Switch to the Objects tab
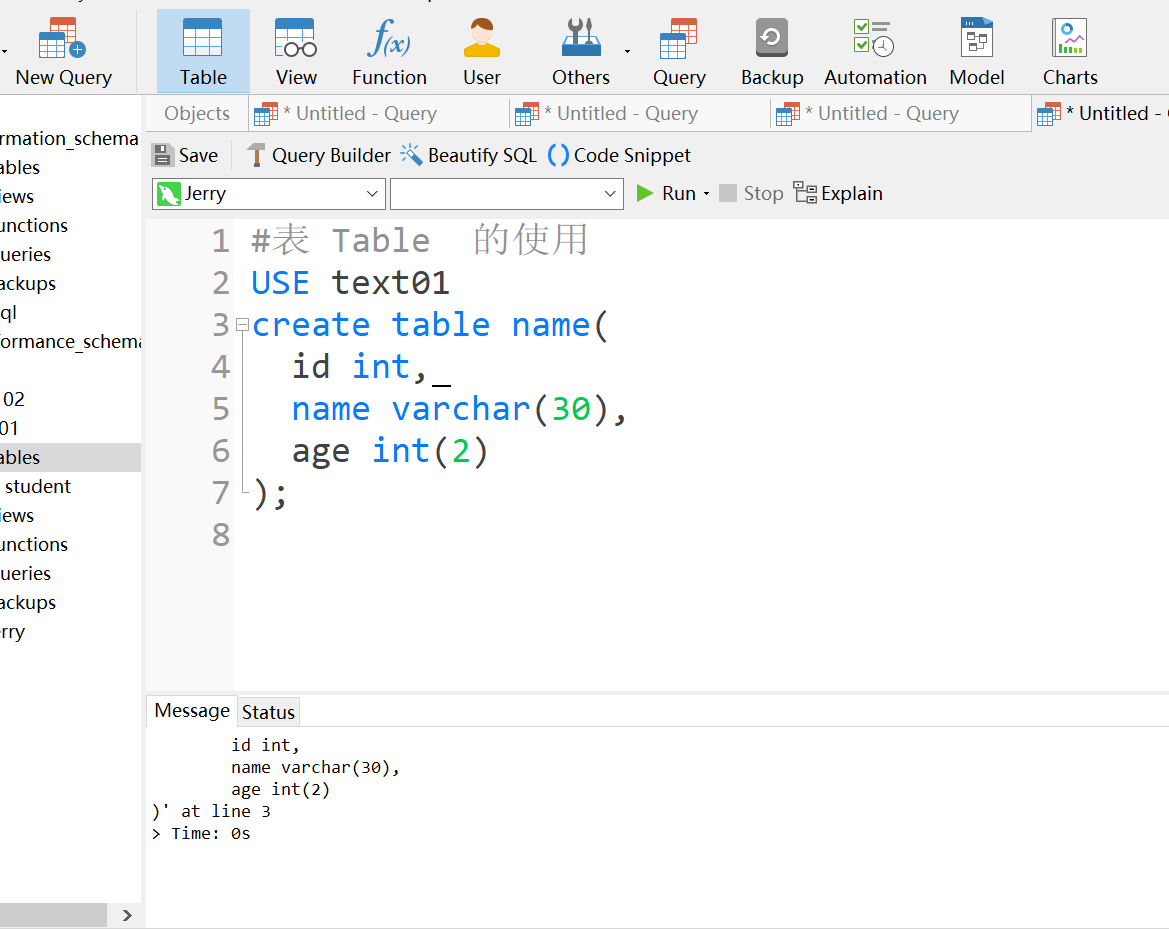This screenshot has width=1169, height=929. click(197, 113)
